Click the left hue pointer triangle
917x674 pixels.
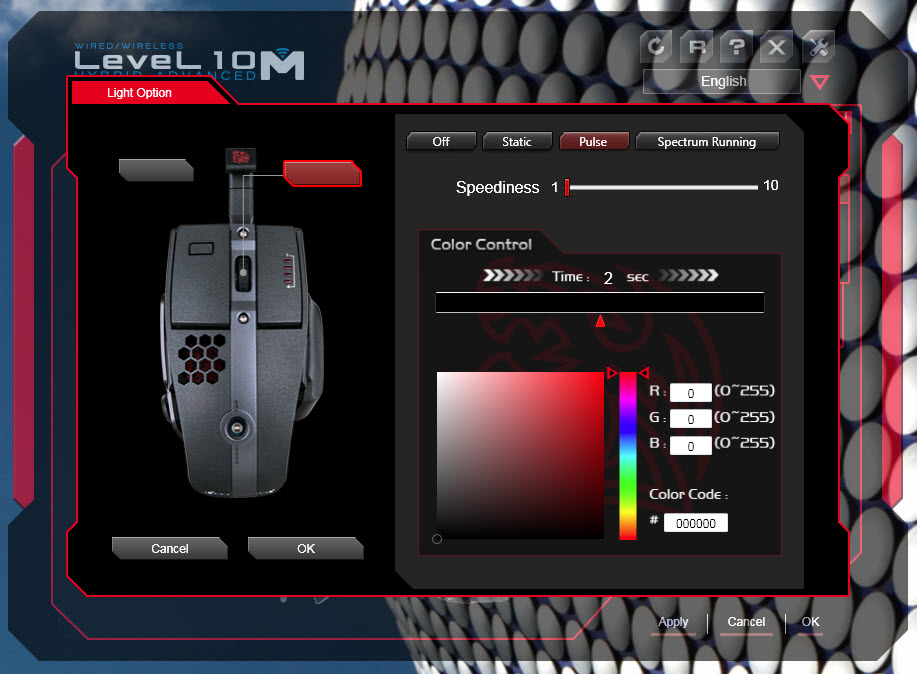pyautogui.click(x=612, y=373)
